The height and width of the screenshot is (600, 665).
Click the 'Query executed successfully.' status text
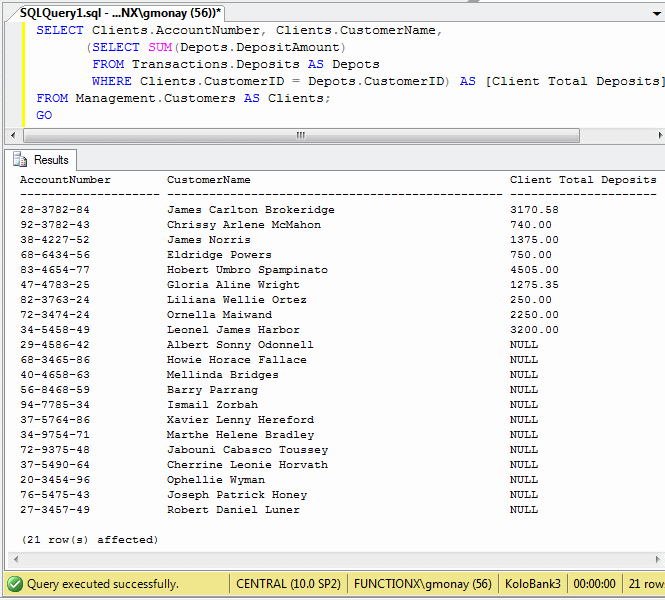103,584
